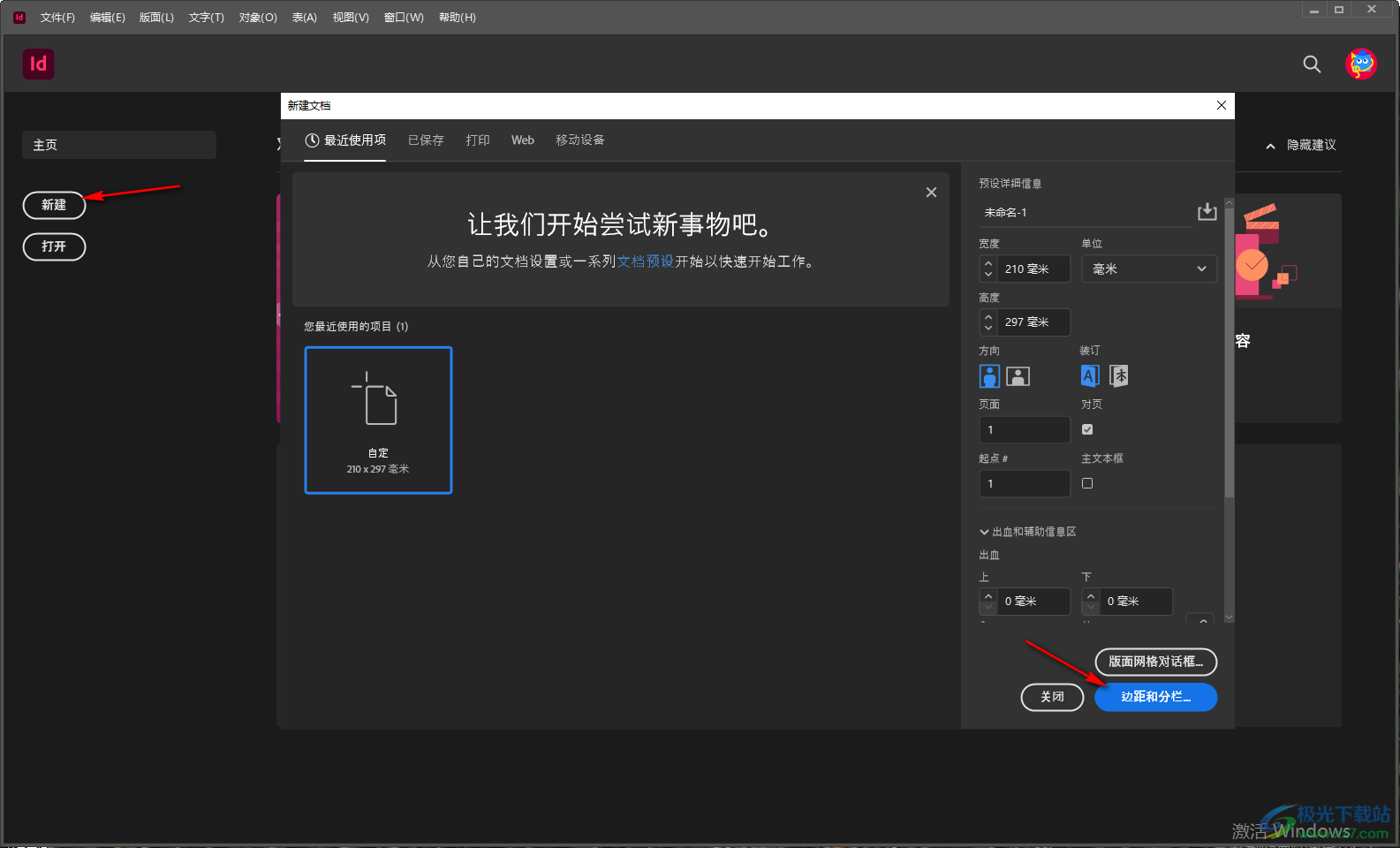The width and height of the screenshot is (1400, 848).
Task: Enable the 主文本框 primary text frame checkbox
Action: (x=1087, y=483)
